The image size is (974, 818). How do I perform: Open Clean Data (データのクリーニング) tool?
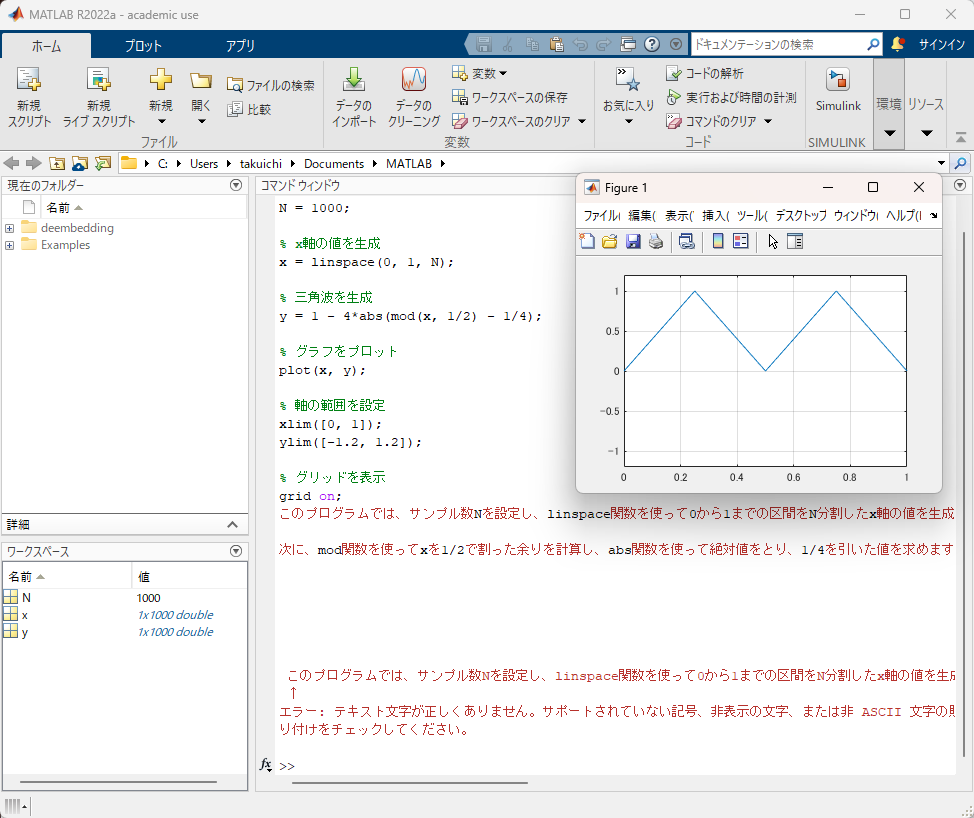414,98
